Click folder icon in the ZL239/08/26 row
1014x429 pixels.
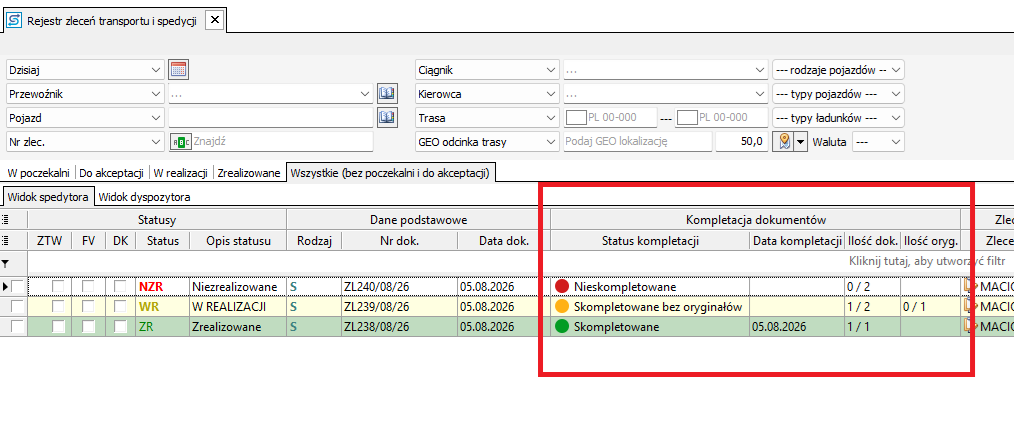coord(971,305)
